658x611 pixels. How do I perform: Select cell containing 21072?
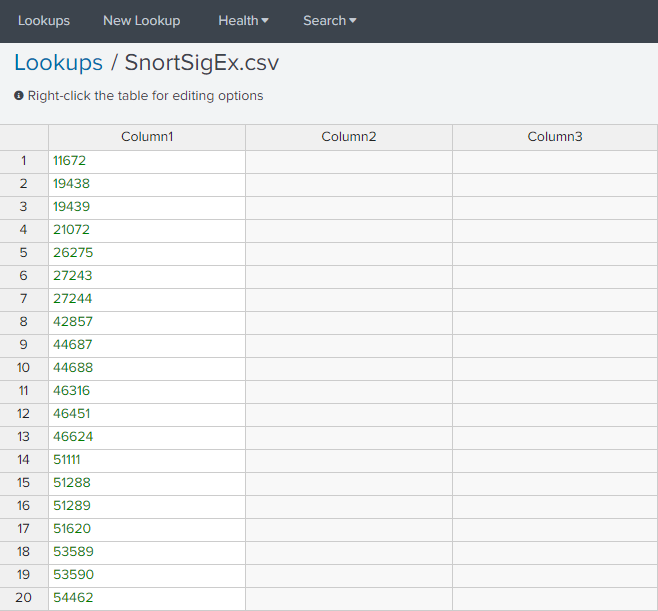pyautogui.click(x=147, y=231)
